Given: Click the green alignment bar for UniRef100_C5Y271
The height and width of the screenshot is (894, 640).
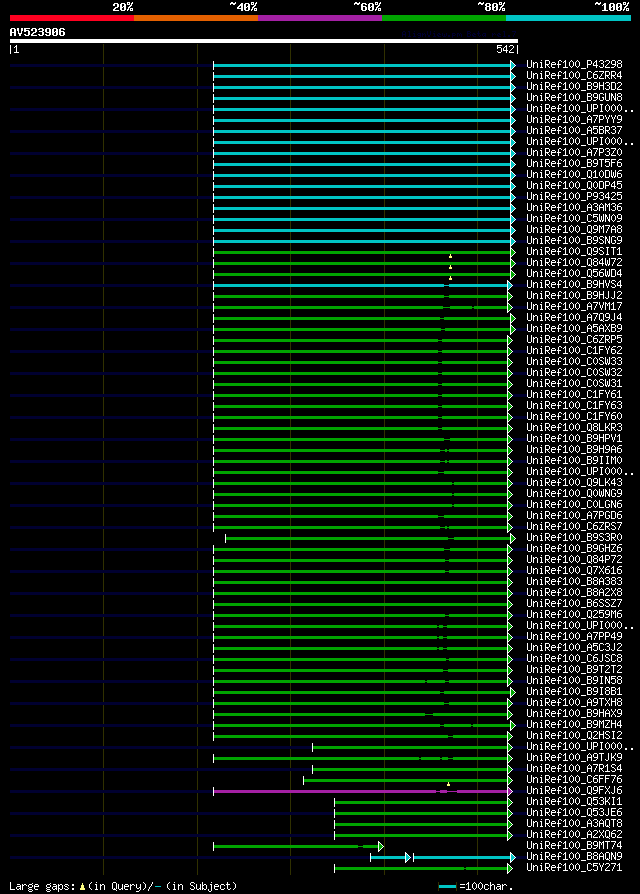Looking at the screenshot, I should coord(423,868).
